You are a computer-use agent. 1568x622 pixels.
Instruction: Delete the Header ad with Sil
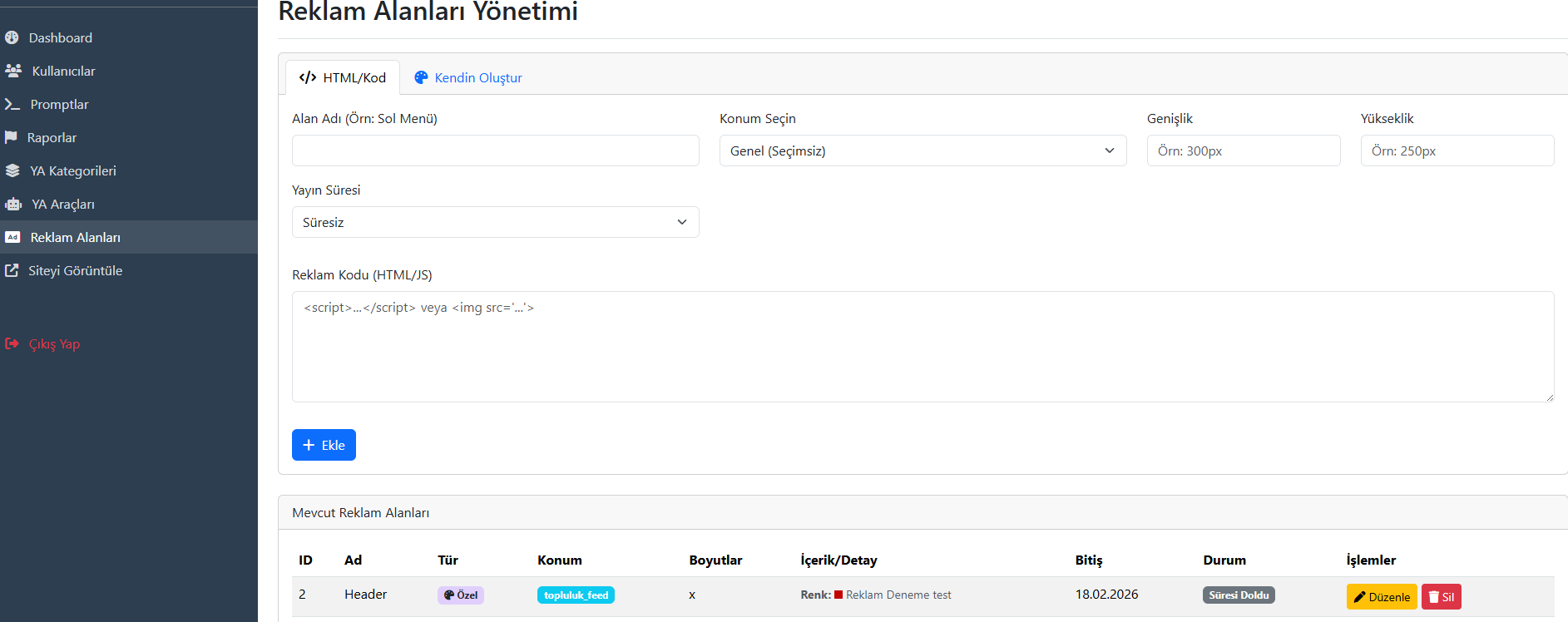tap(1442, 597)
